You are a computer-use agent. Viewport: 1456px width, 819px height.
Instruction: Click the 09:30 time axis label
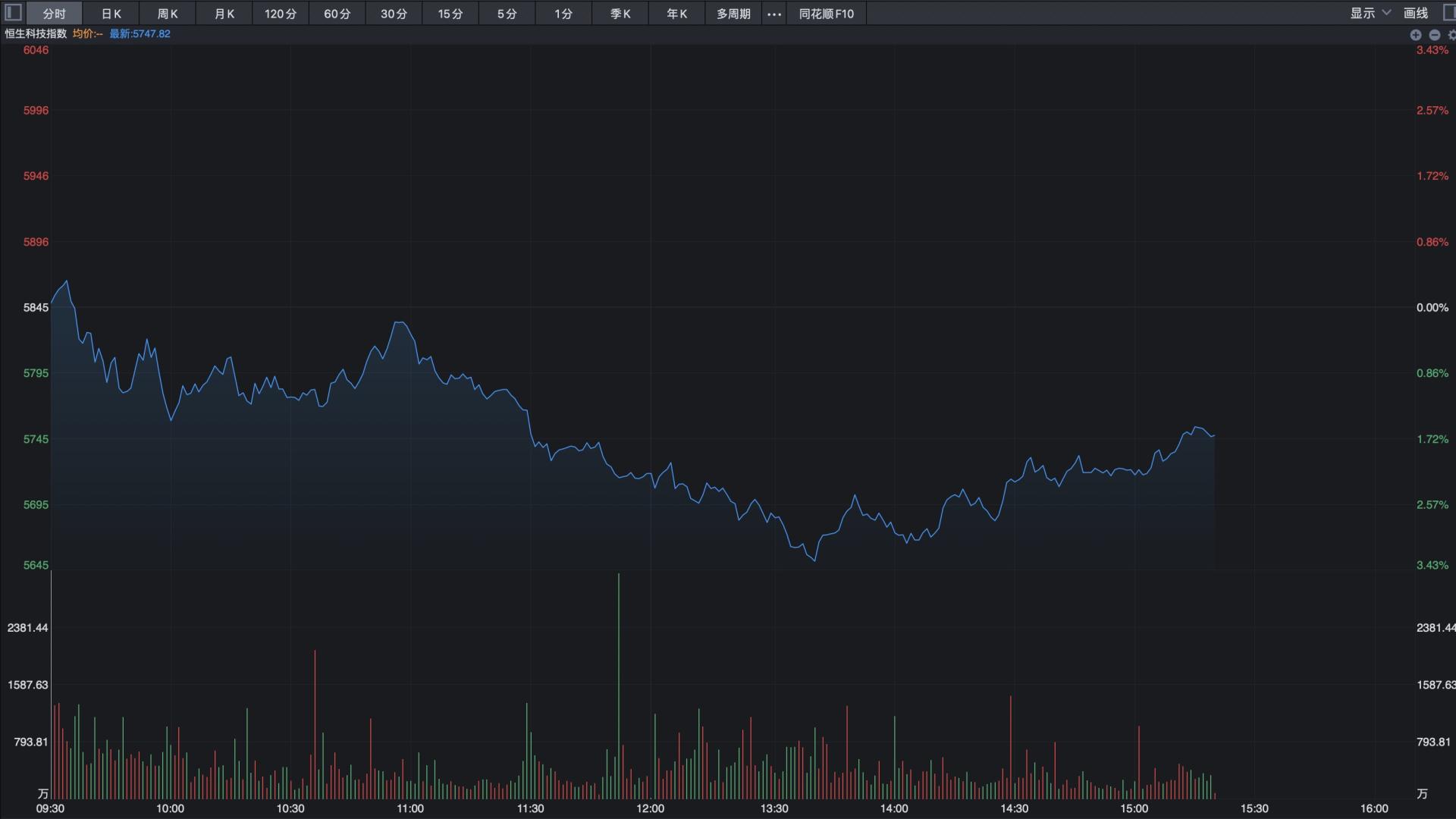point(50,808)
